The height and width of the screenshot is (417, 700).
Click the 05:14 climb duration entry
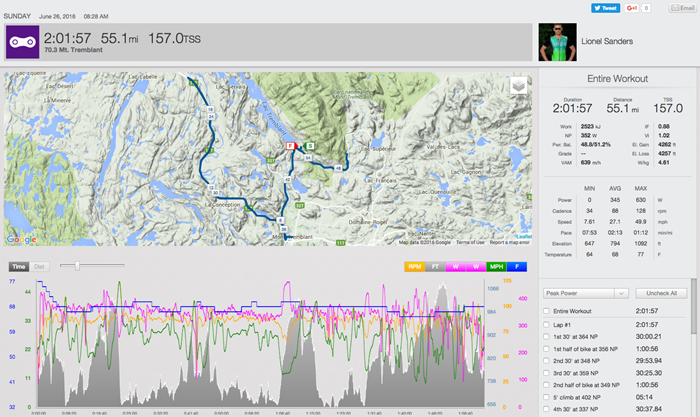tap(644, 397)
